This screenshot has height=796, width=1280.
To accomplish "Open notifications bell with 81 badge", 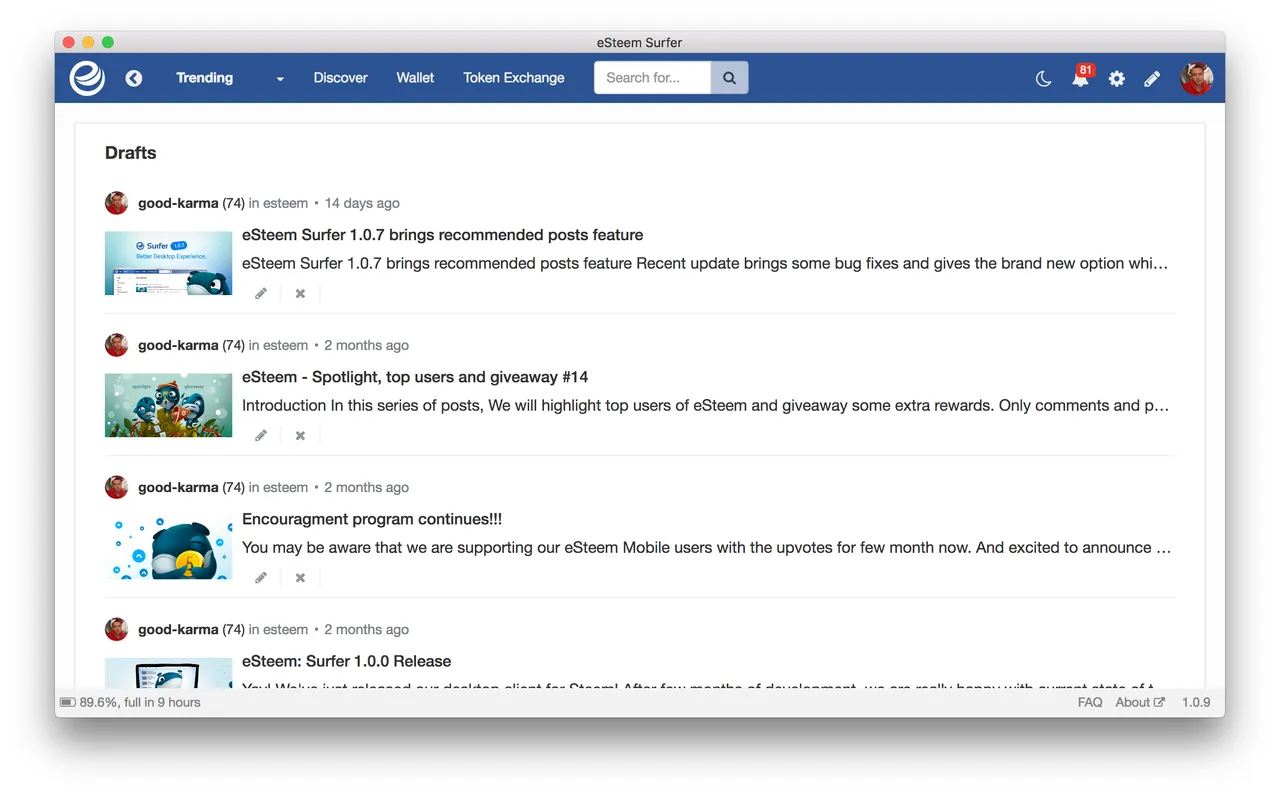I will (1081, 77).
